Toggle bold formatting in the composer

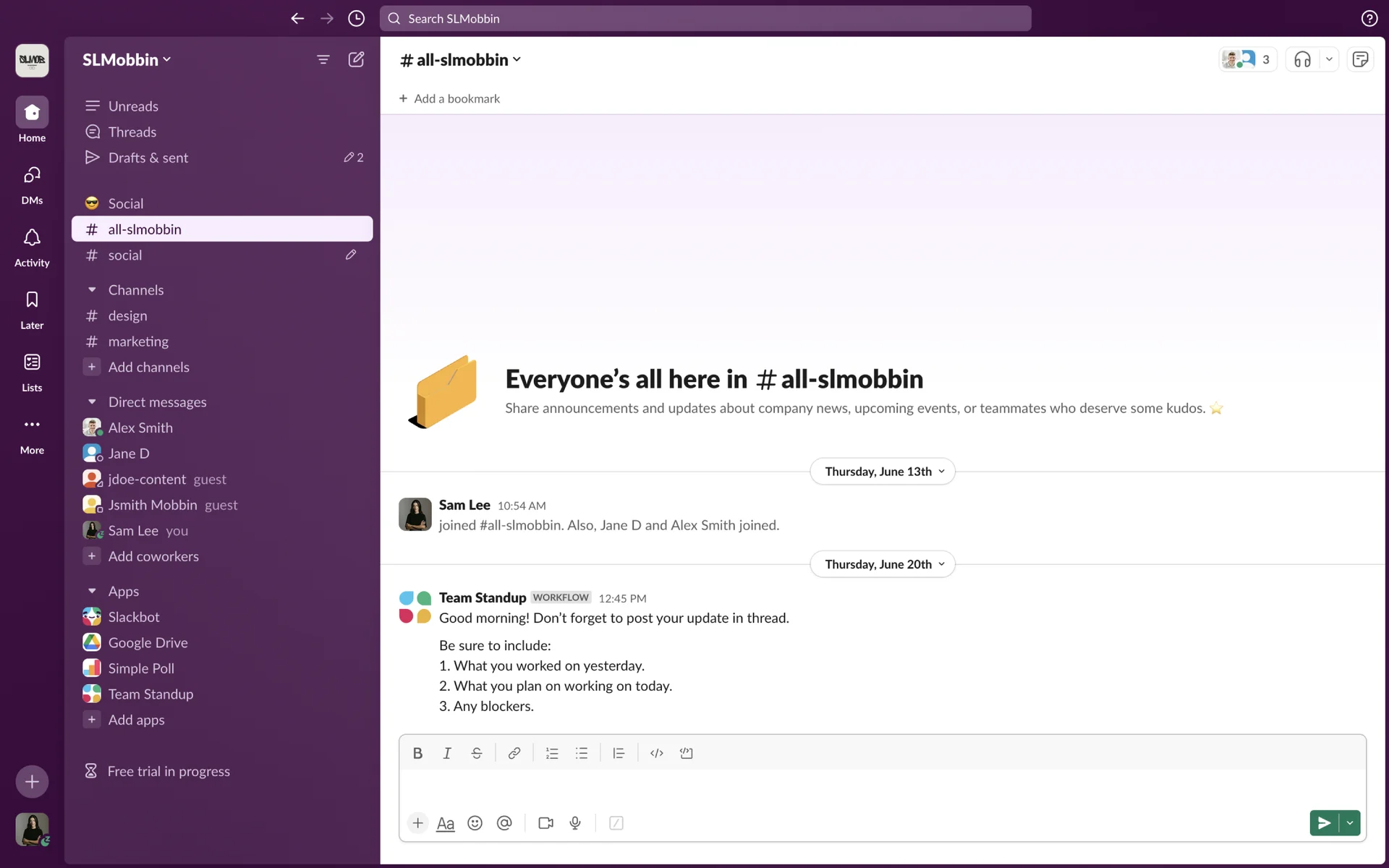pyautogui.click(x=417, y=753)
